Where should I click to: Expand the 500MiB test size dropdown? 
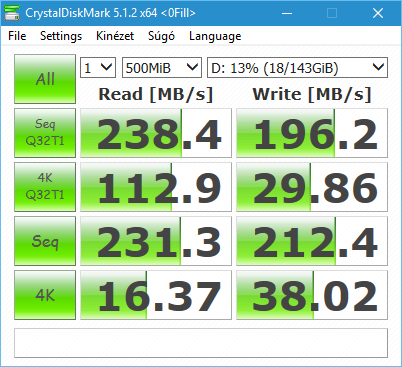[x=162, y=68]
